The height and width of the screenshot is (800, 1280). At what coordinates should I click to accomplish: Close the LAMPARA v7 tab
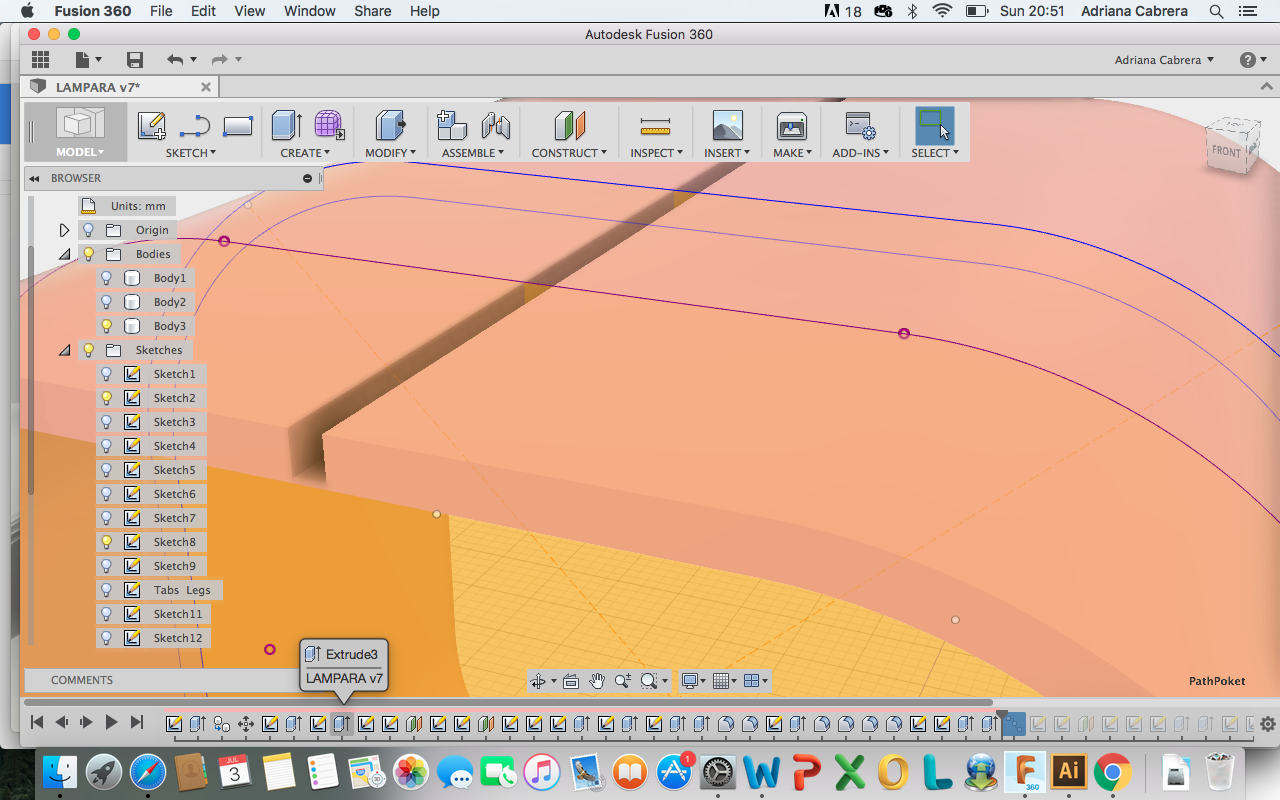[x=206, y=87]
